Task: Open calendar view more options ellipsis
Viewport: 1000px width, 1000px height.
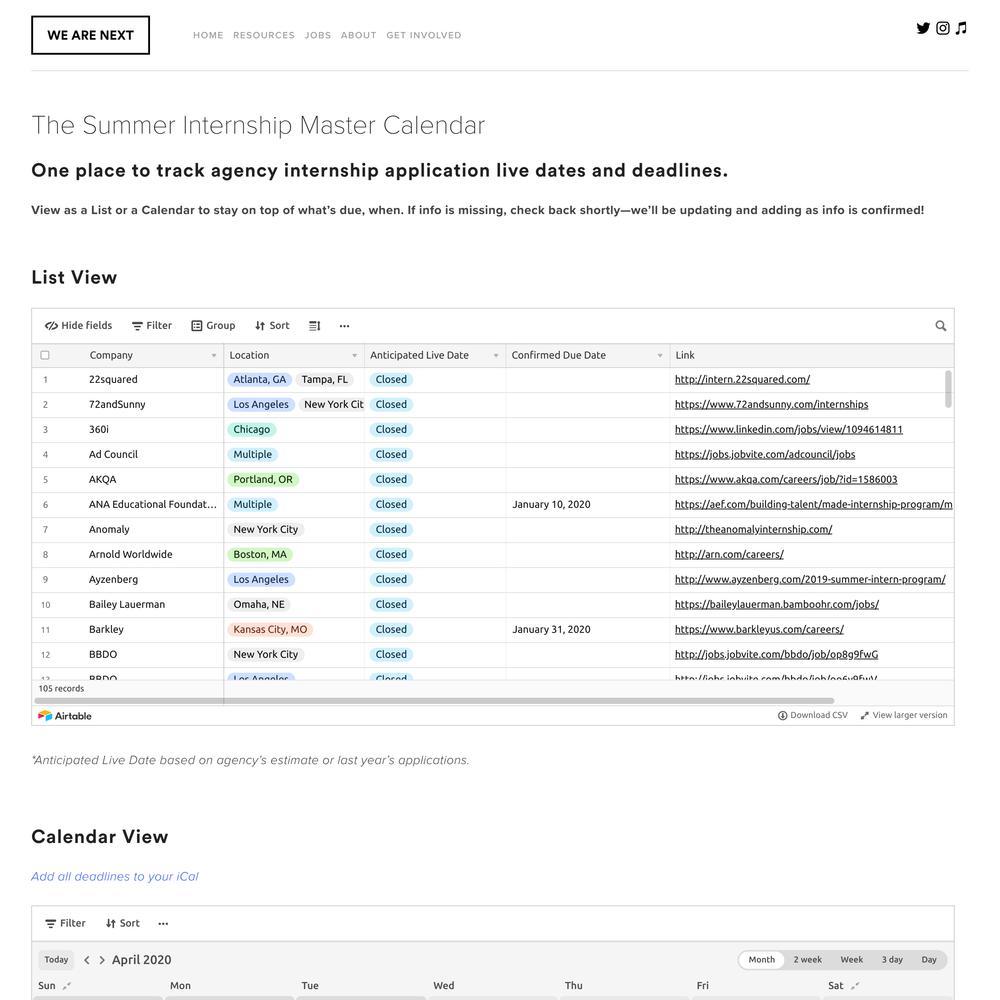Action: [163, 923]
